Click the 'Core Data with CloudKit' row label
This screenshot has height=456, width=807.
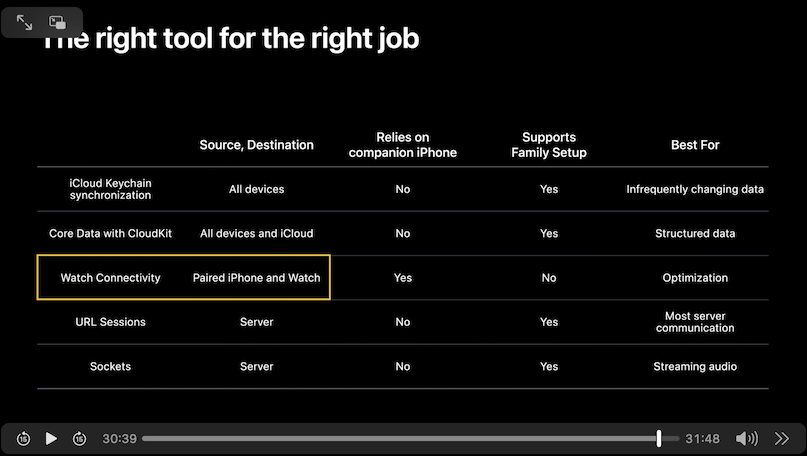tap(110, 233)
